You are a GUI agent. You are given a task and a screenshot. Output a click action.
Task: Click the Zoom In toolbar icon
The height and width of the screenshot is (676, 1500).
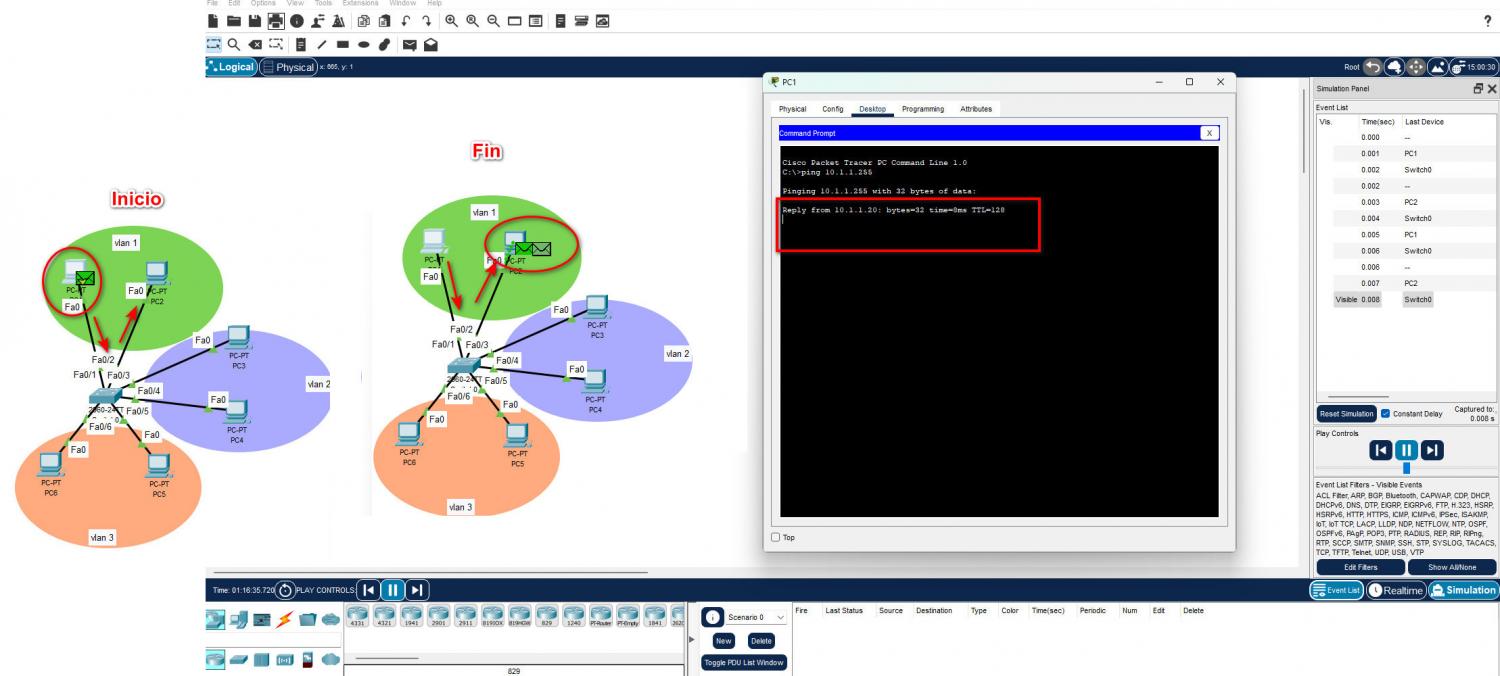452,21
